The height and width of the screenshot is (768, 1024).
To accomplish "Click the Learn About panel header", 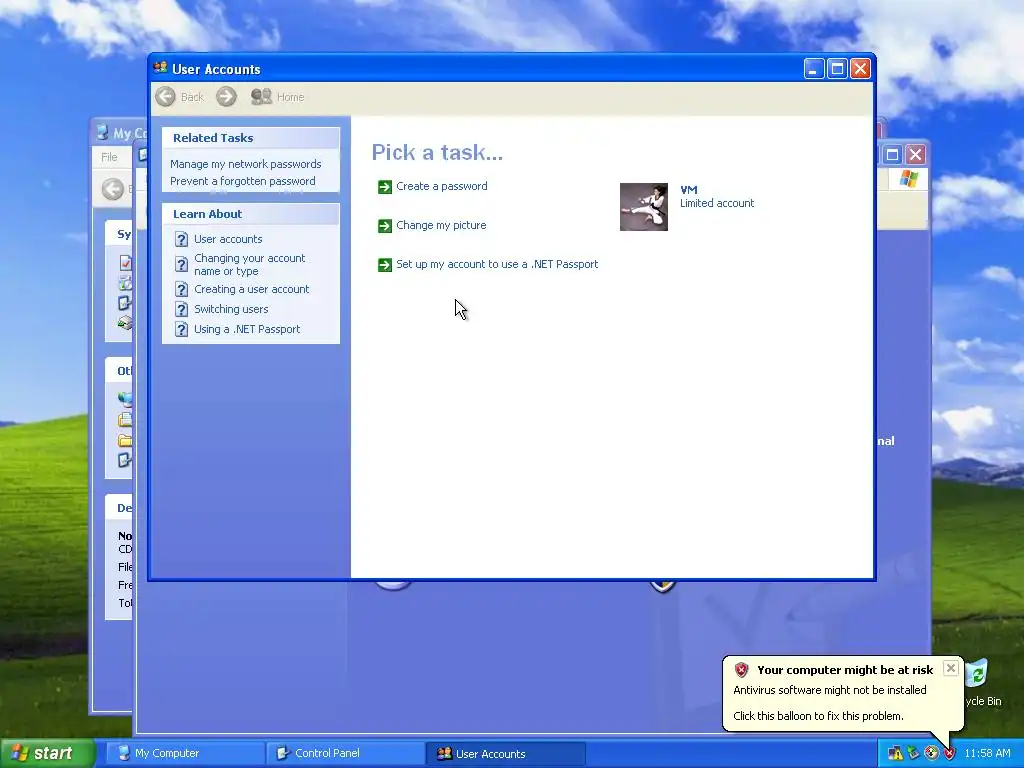I will [x=251, y=214].
